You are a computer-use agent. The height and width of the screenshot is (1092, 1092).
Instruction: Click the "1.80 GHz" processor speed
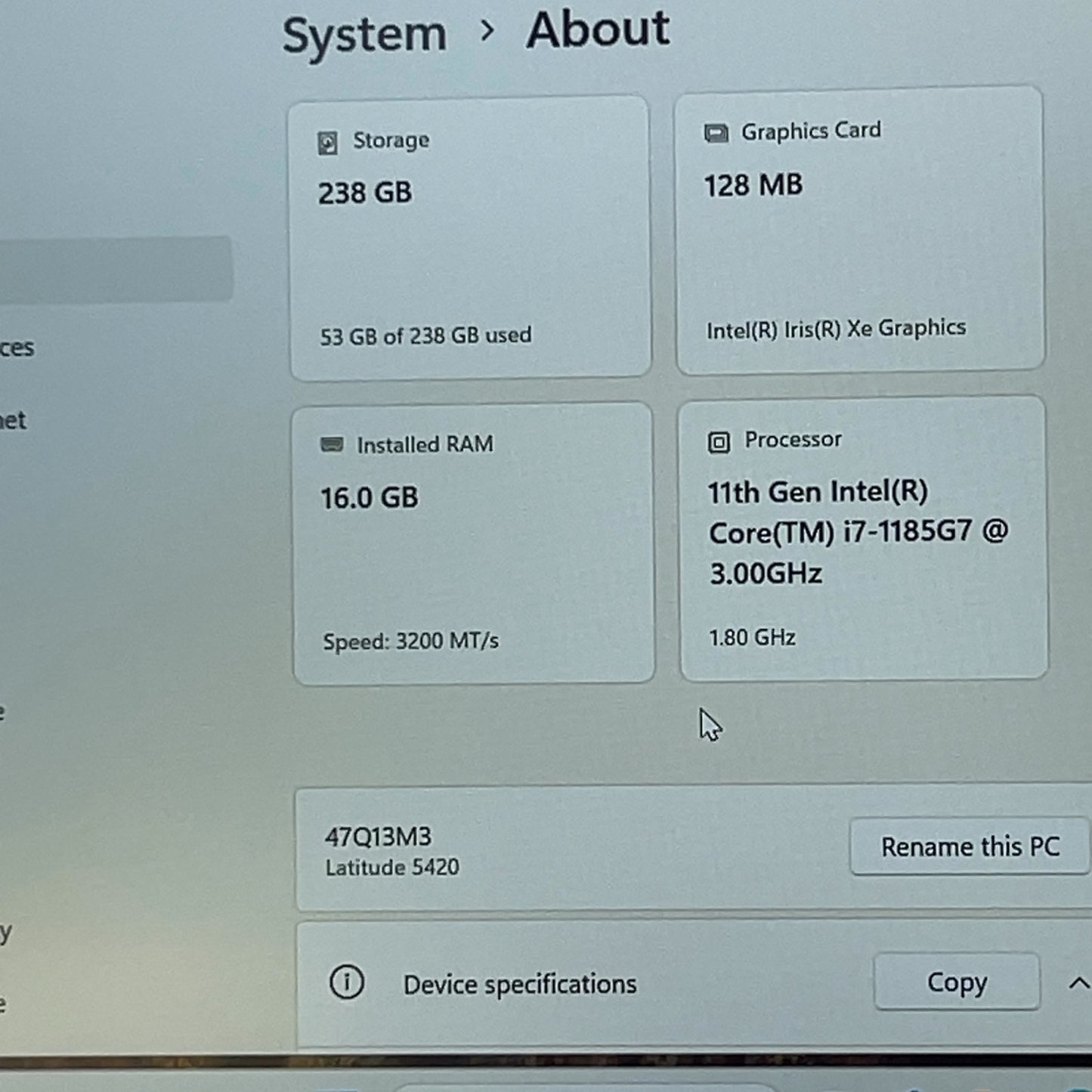click(752, 638)
